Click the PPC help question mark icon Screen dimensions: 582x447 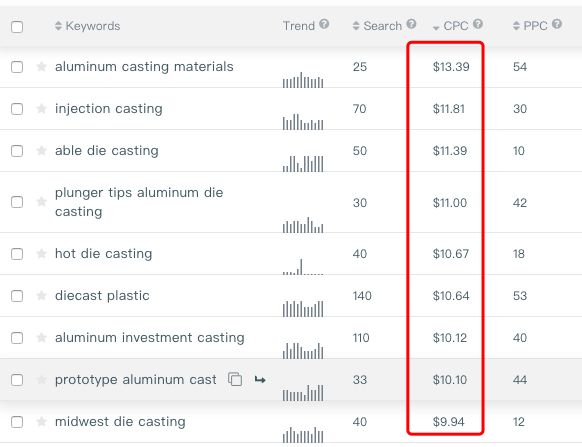click(557, 24)
